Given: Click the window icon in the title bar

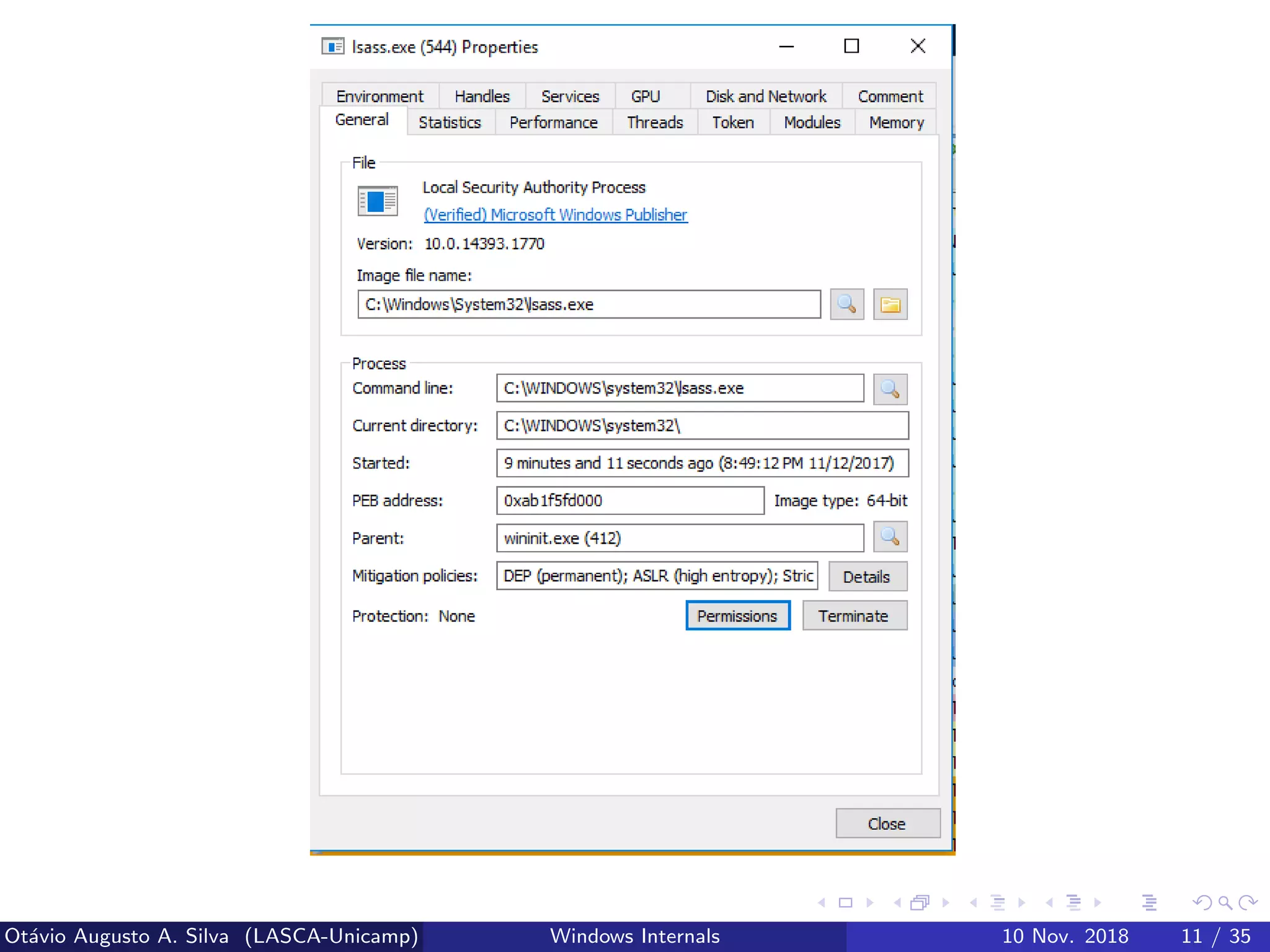Looking at the screenshot, I should 332,46.
